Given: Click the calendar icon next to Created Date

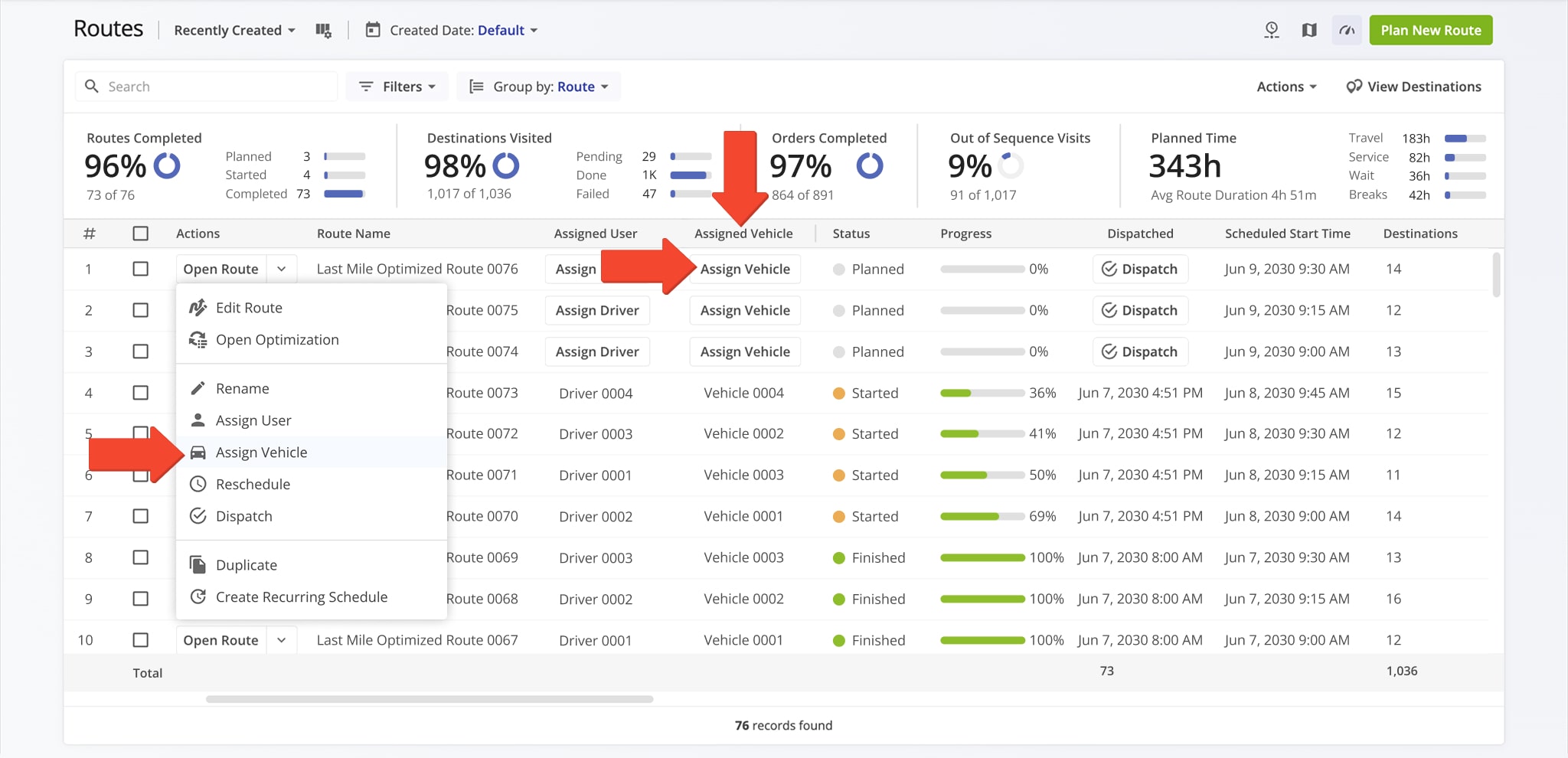Looking at the screenshot, I should tap(373, 31).
